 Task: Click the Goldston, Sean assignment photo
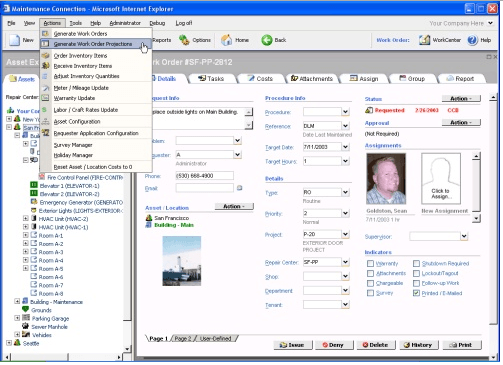pyautogui.click(x=386, y=178)
